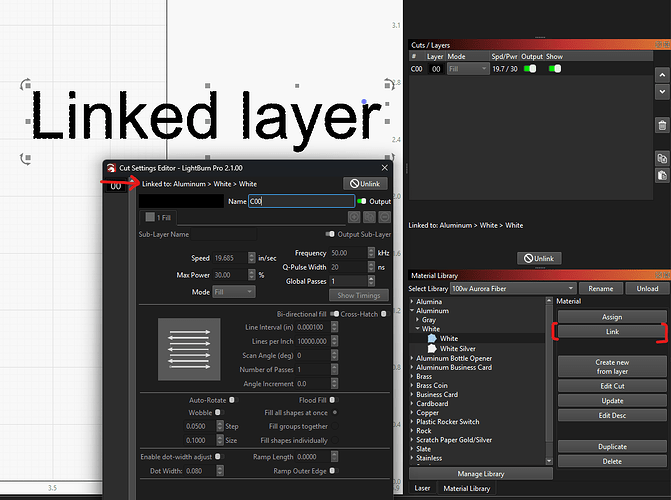
Task: Open Mode dropdown in Cuts/Layers row
Action: click(x=468, y=68)
